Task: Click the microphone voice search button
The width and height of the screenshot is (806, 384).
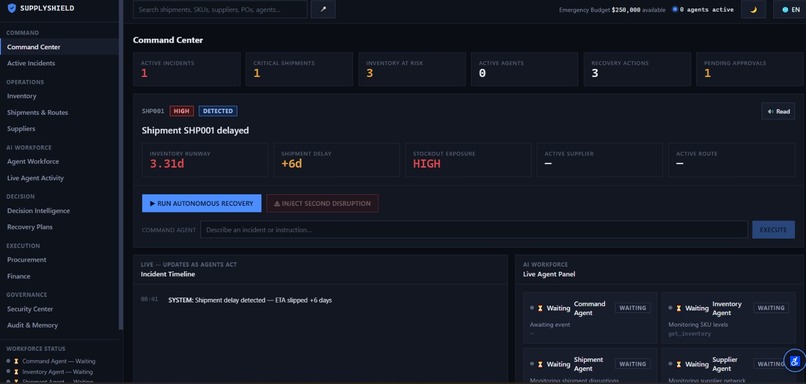Action: 323,9
